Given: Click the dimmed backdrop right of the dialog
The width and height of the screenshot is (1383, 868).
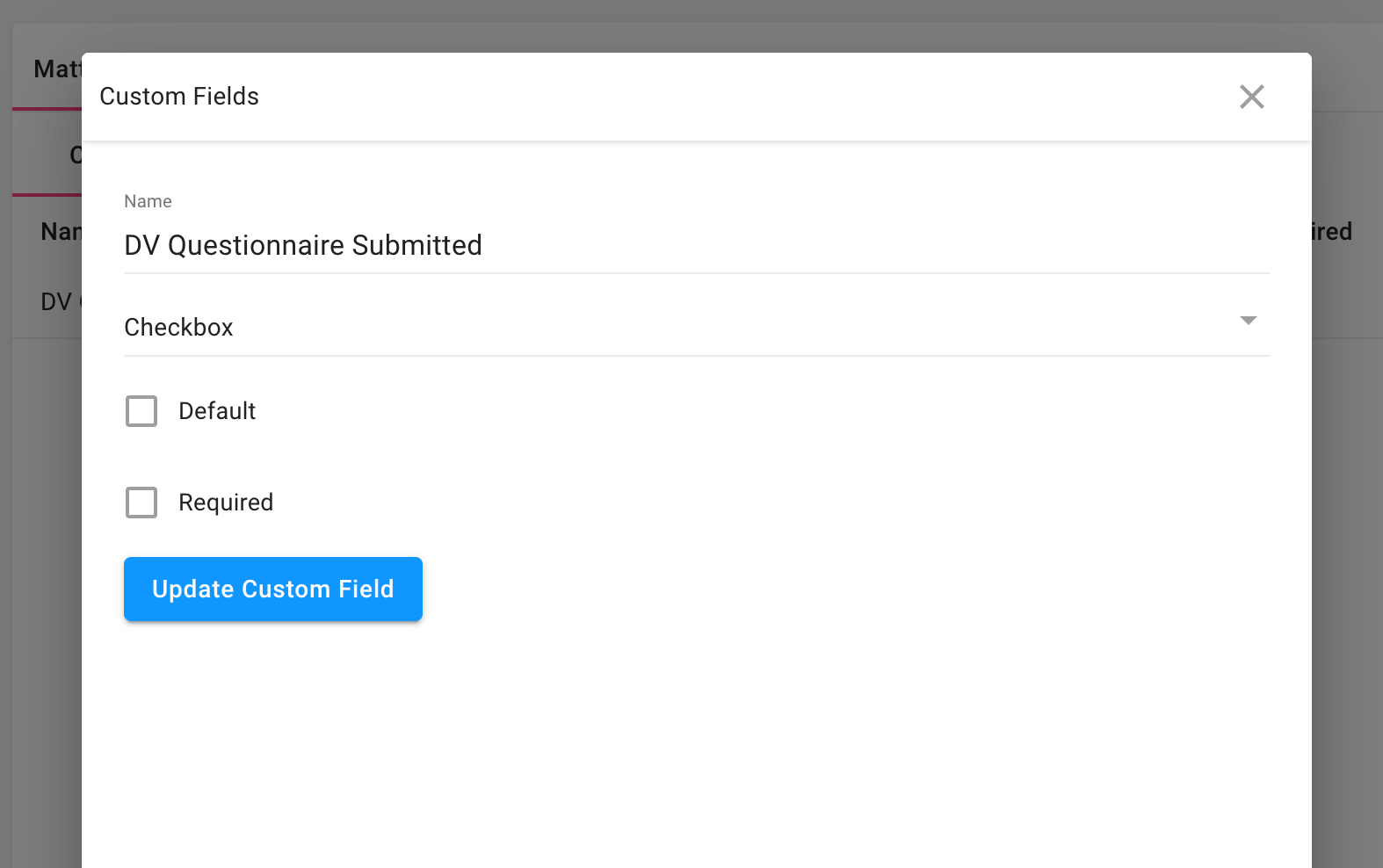Looking at the screenshot, I should (1347, 527).
